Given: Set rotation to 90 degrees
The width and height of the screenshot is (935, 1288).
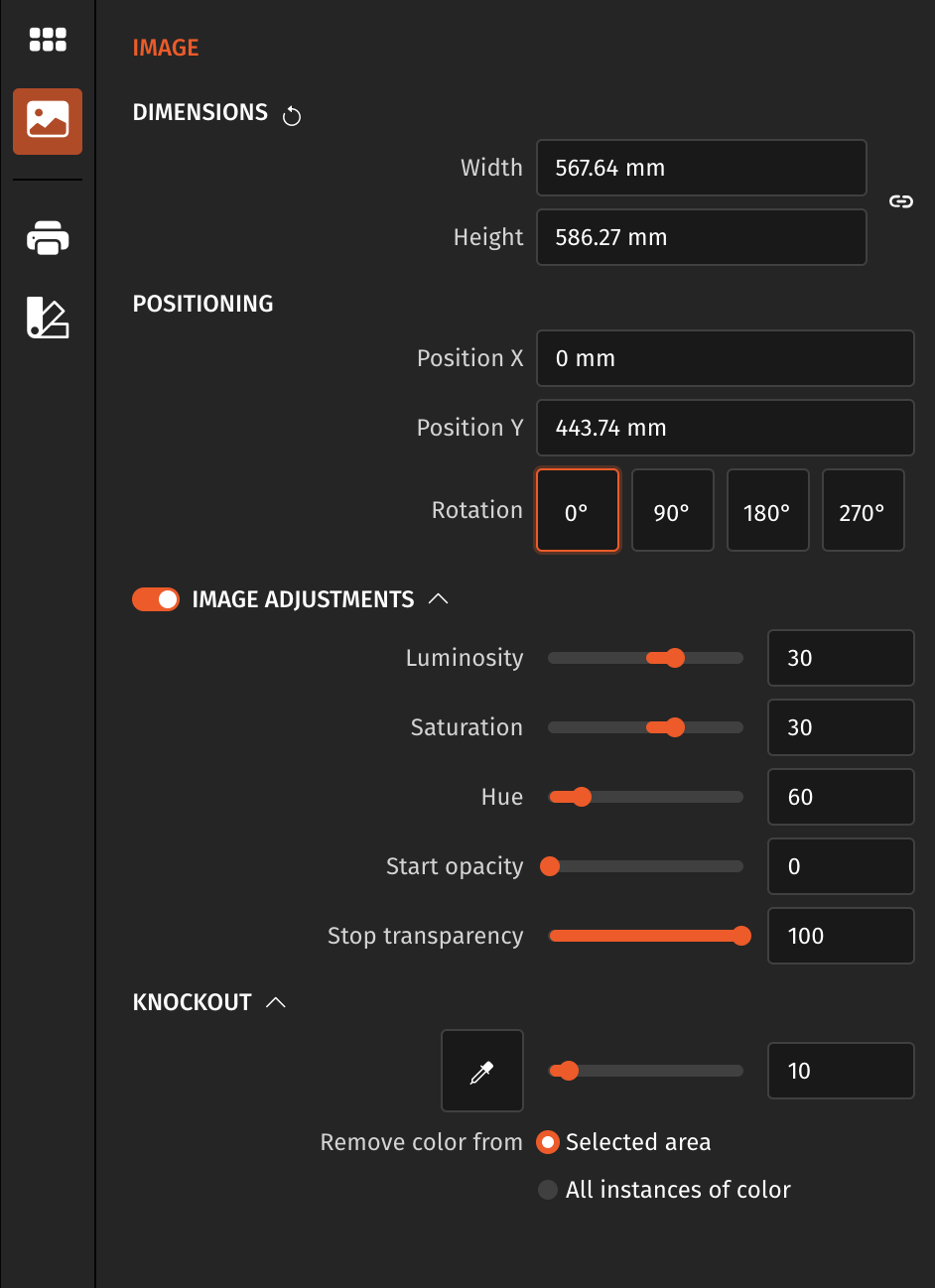Looking at the screenshot, I should [x=672, y=510].
